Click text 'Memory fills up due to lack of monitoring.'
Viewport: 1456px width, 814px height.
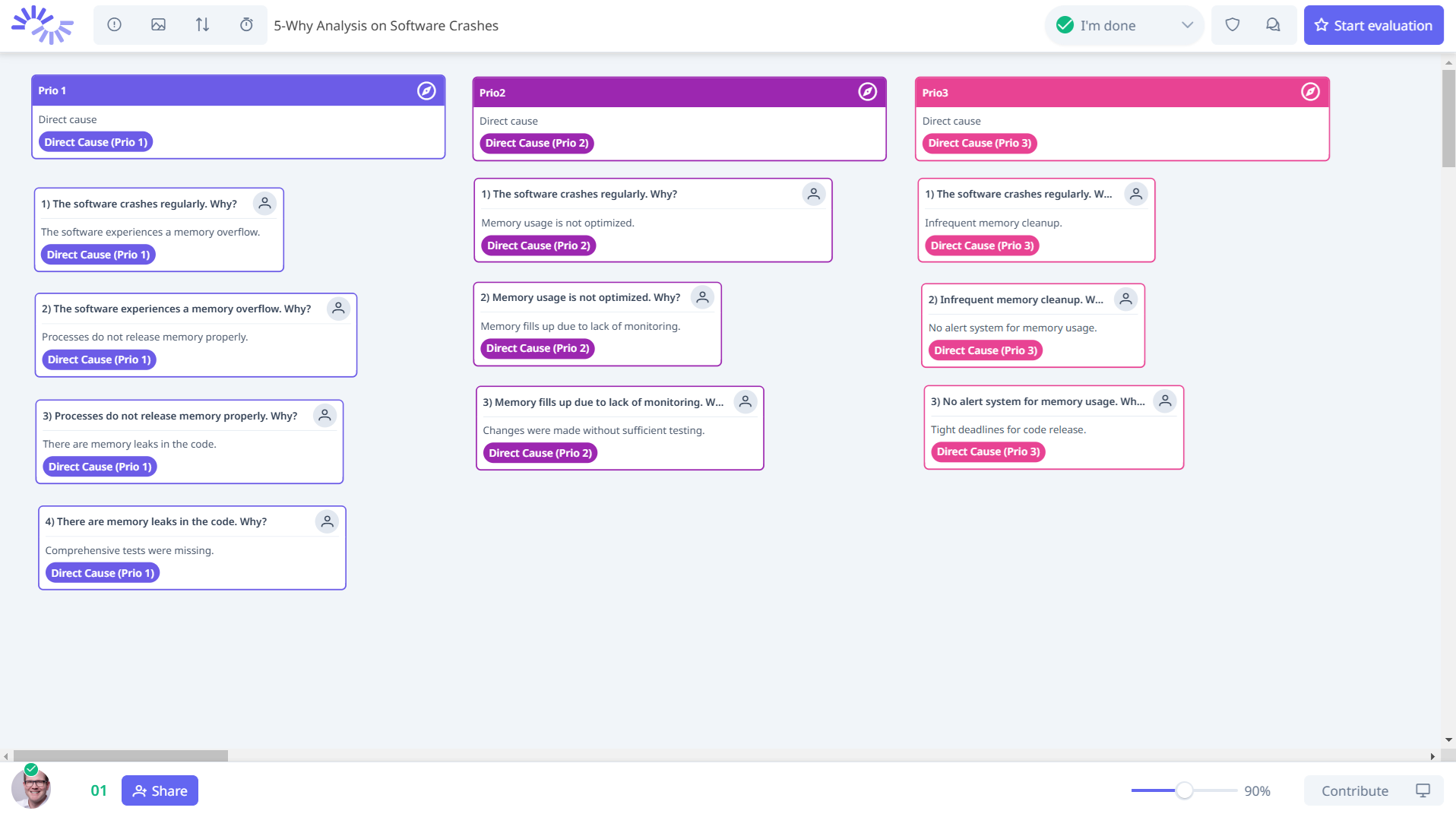pyautogui.click(x=581, y=326)
